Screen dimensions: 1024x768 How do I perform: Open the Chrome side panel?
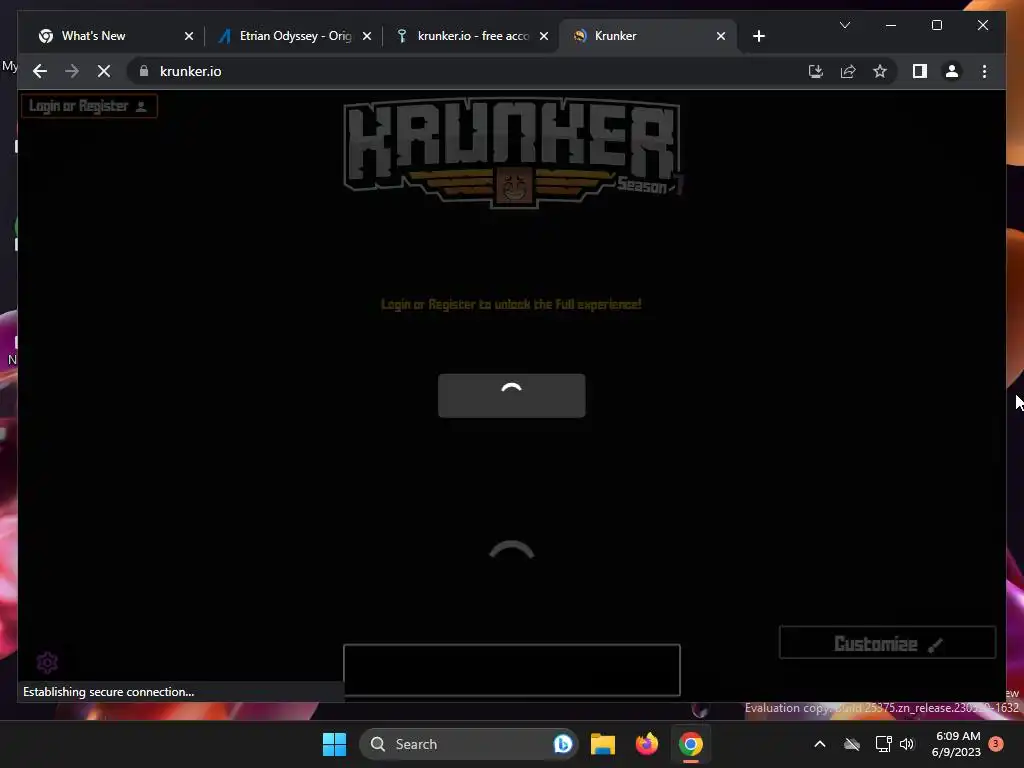click(x=920, y=71)
